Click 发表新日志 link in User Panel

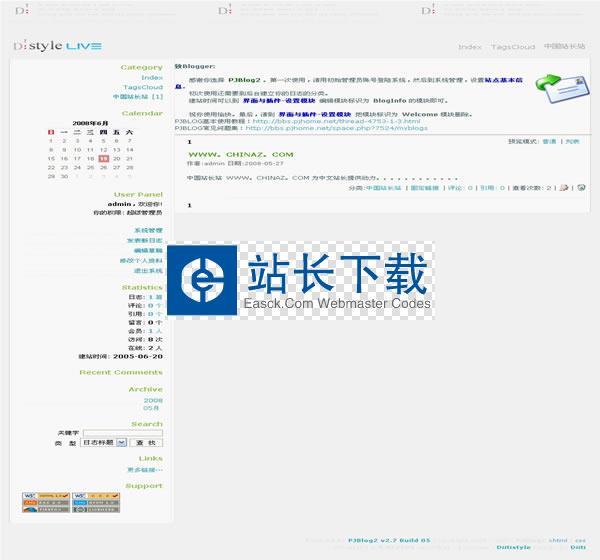[x=144, y=241]
